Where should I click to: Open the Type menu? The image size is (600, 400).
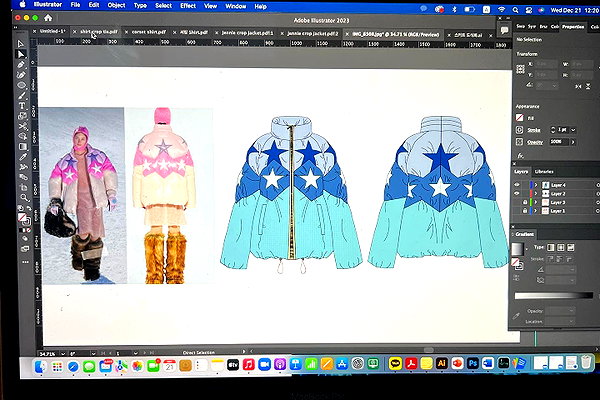[x=140, y=5]
